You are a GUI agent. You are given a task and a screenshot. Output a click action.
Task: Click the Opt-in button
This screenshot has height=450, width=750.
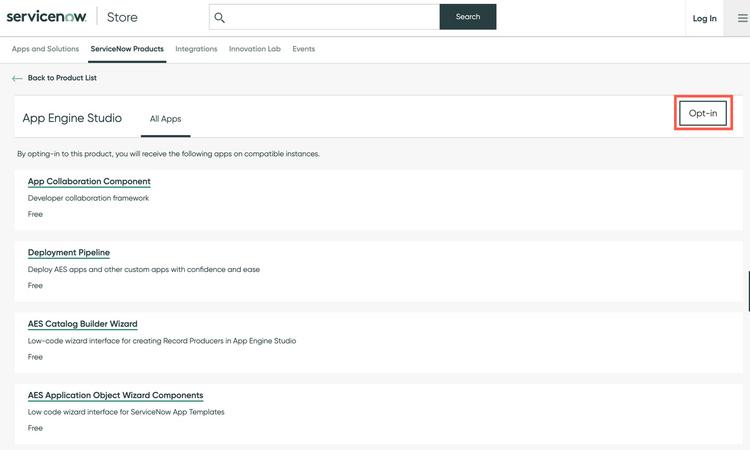pyautogui.click(x=703, y=113)
